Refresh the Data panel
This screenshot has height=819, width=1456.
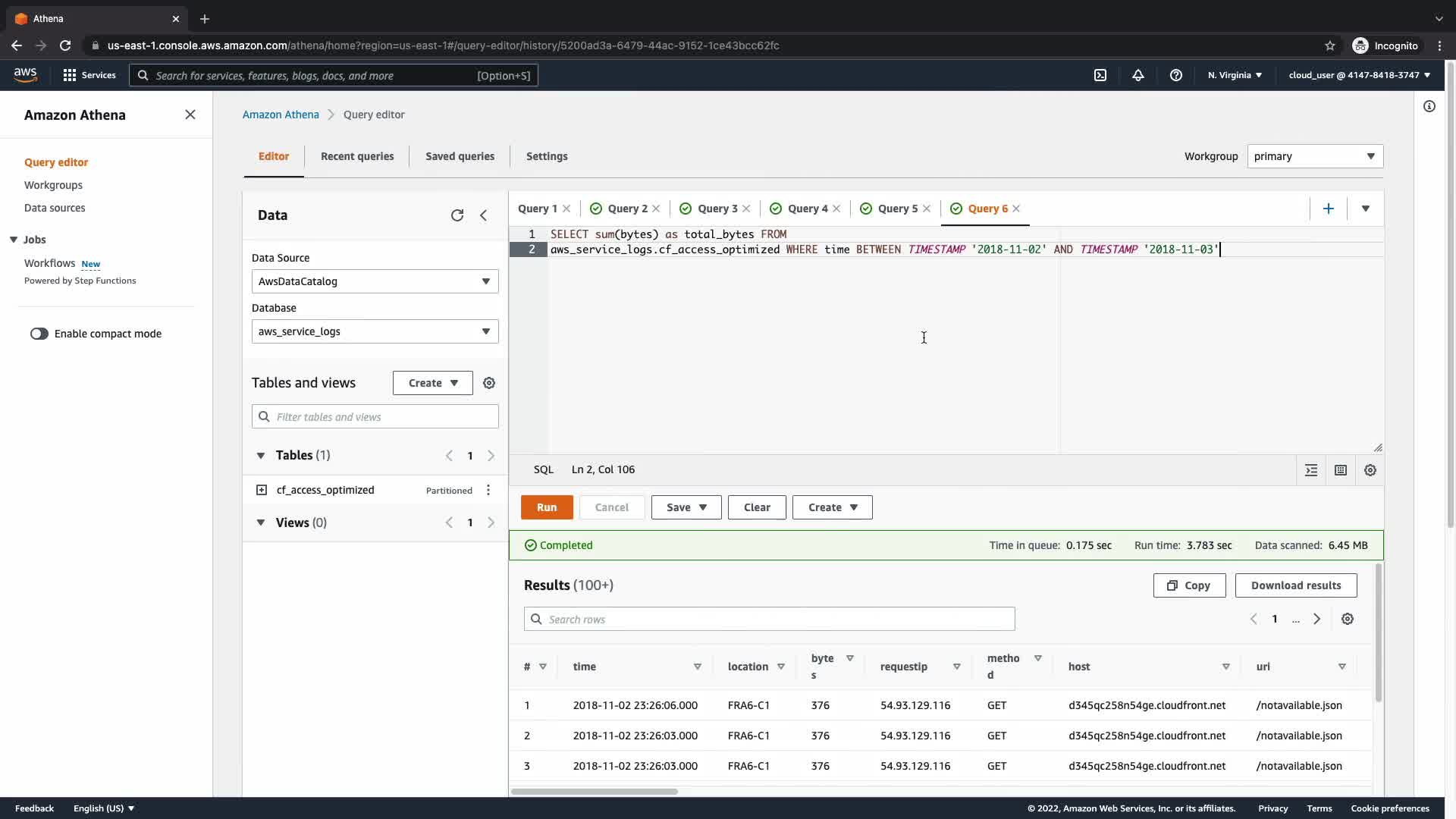pyautogui.click(x=457, y=215)
